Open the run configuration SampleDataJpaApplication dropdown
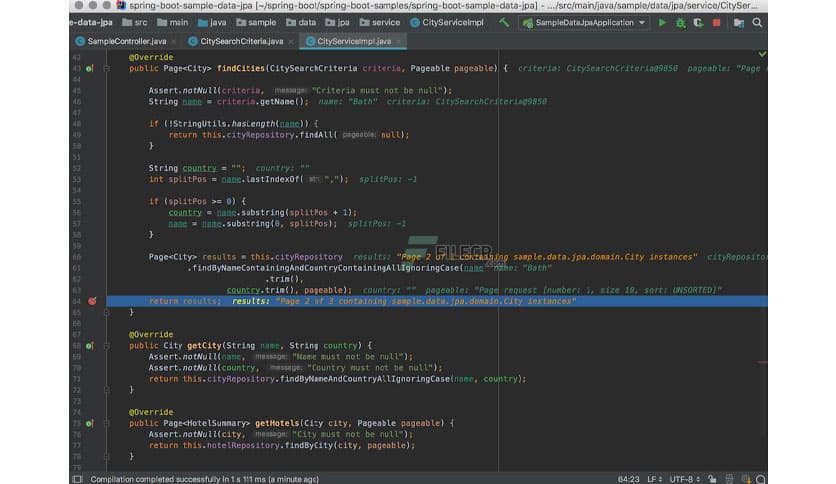This screenshot has height=484, width=836. pos(584,23)
